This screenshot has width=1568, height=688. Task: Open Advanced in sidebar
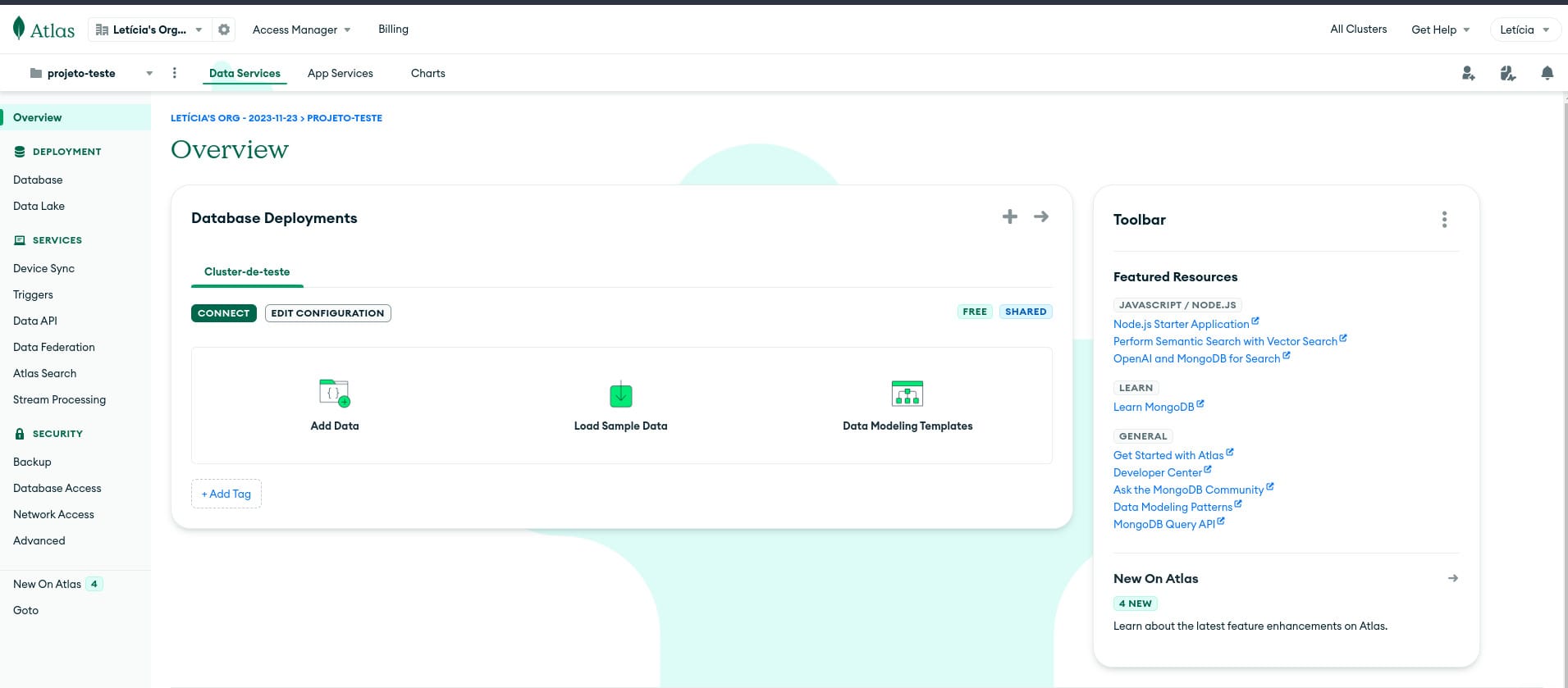tap(39, 540)
